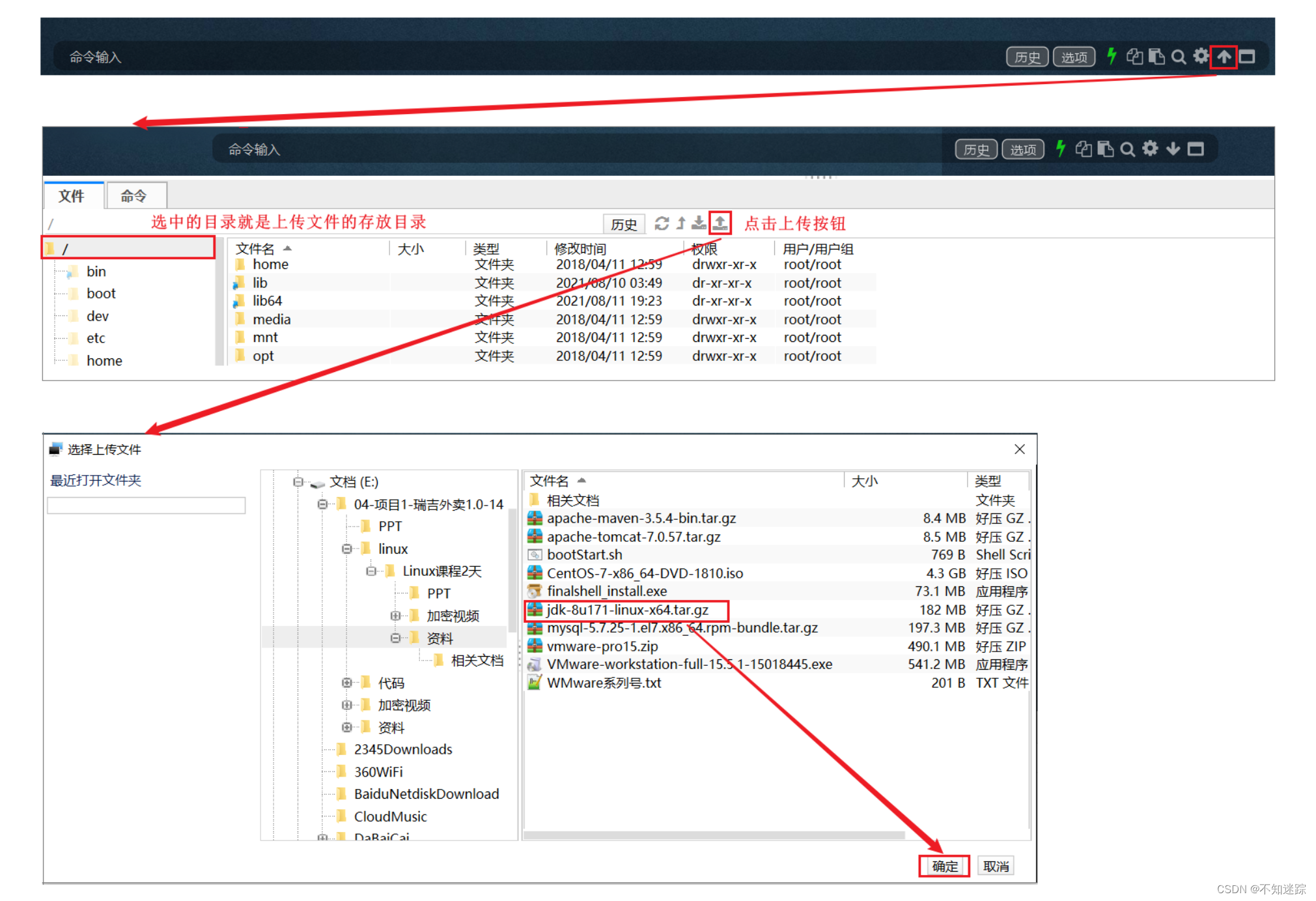The image size is (1316, 901).
Task: Click the up-arrow icon in the top command bar
Action: click(1224, 57)
